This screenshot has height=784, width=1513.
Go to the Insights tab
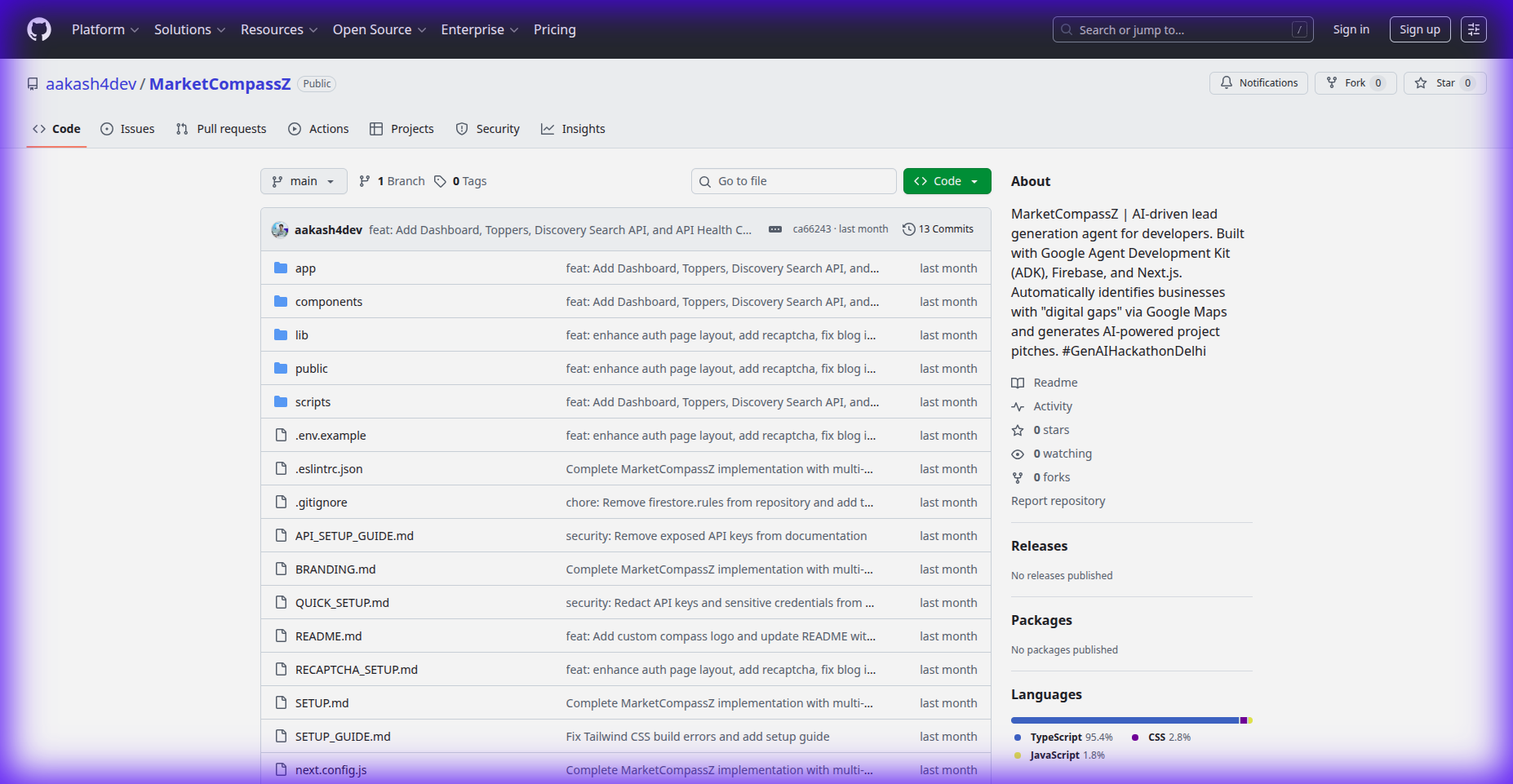tap(573, 129)
